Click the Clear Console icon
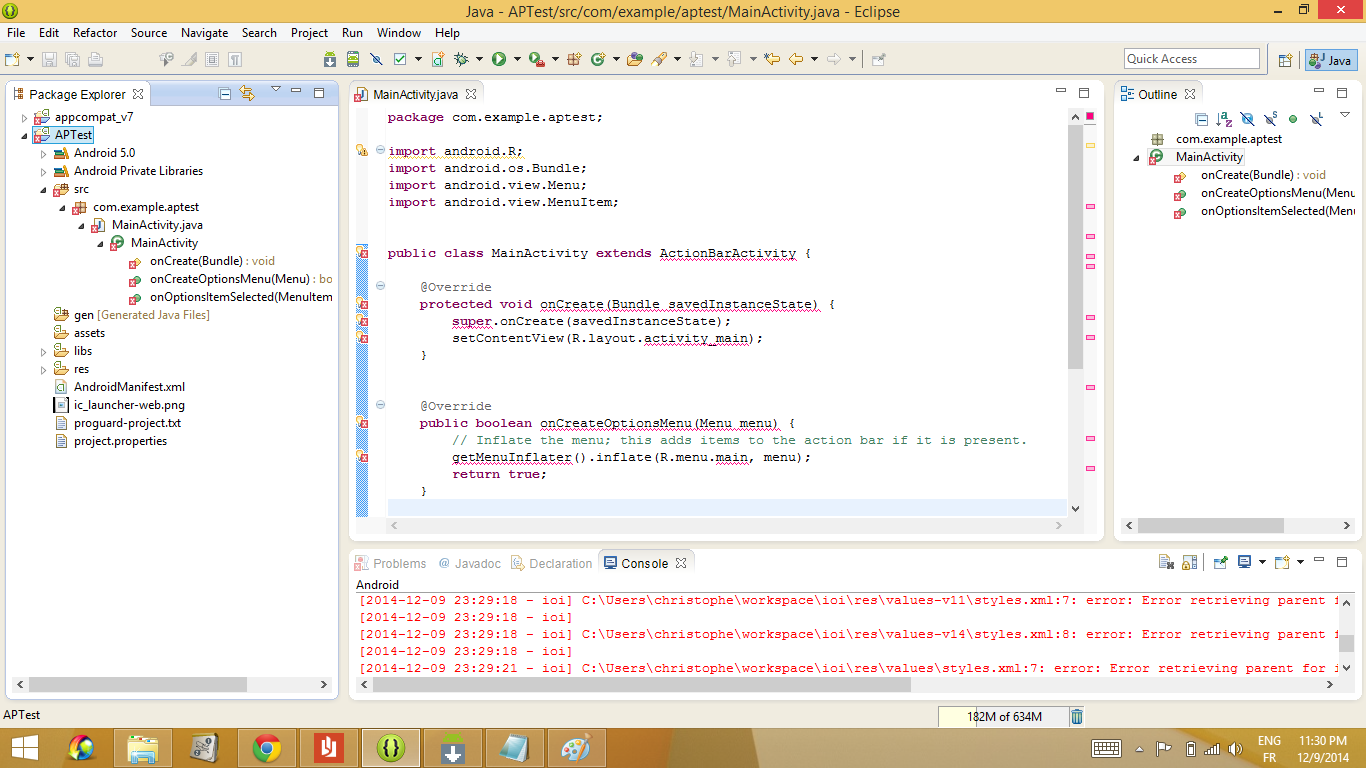 tap(1166, 562)
